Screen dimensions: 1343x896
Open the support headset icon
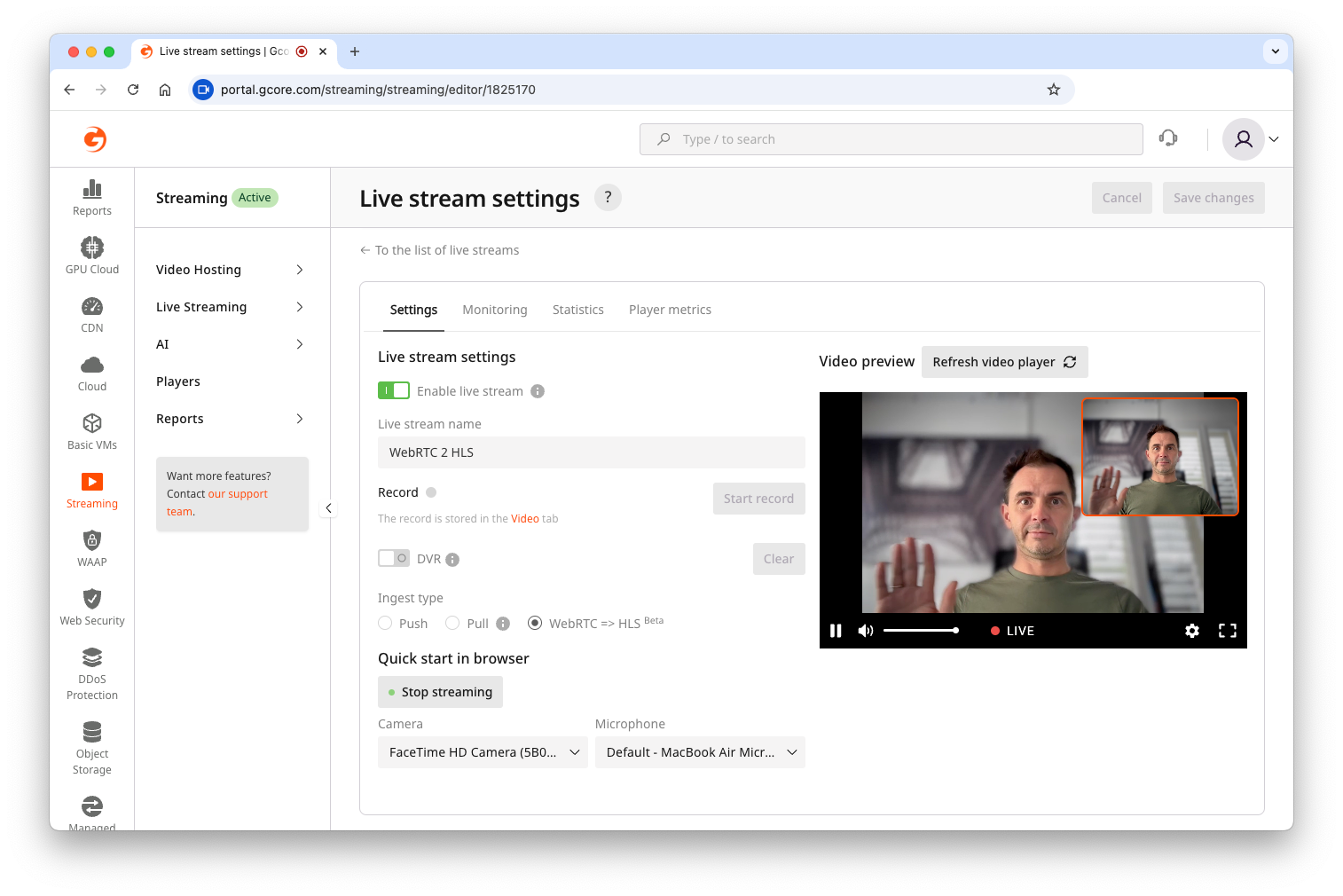click(1168, 138)
